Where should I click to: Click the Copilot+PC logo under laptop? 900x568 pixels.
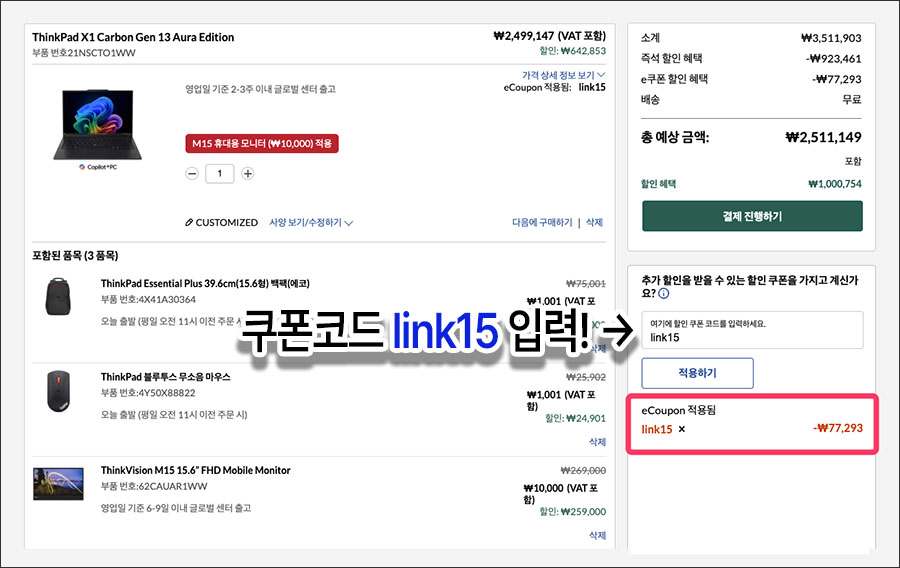pyautogui.click(x=98, y=167)
